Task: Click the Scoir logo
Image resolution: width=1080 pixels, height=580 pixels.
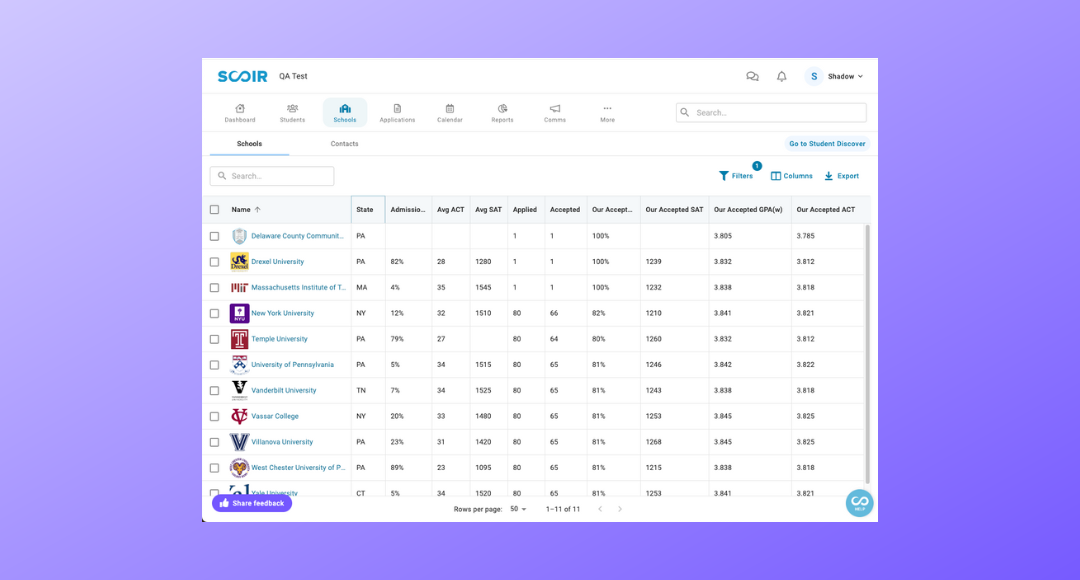Action: pyautogui.click(x=242, y=76)
